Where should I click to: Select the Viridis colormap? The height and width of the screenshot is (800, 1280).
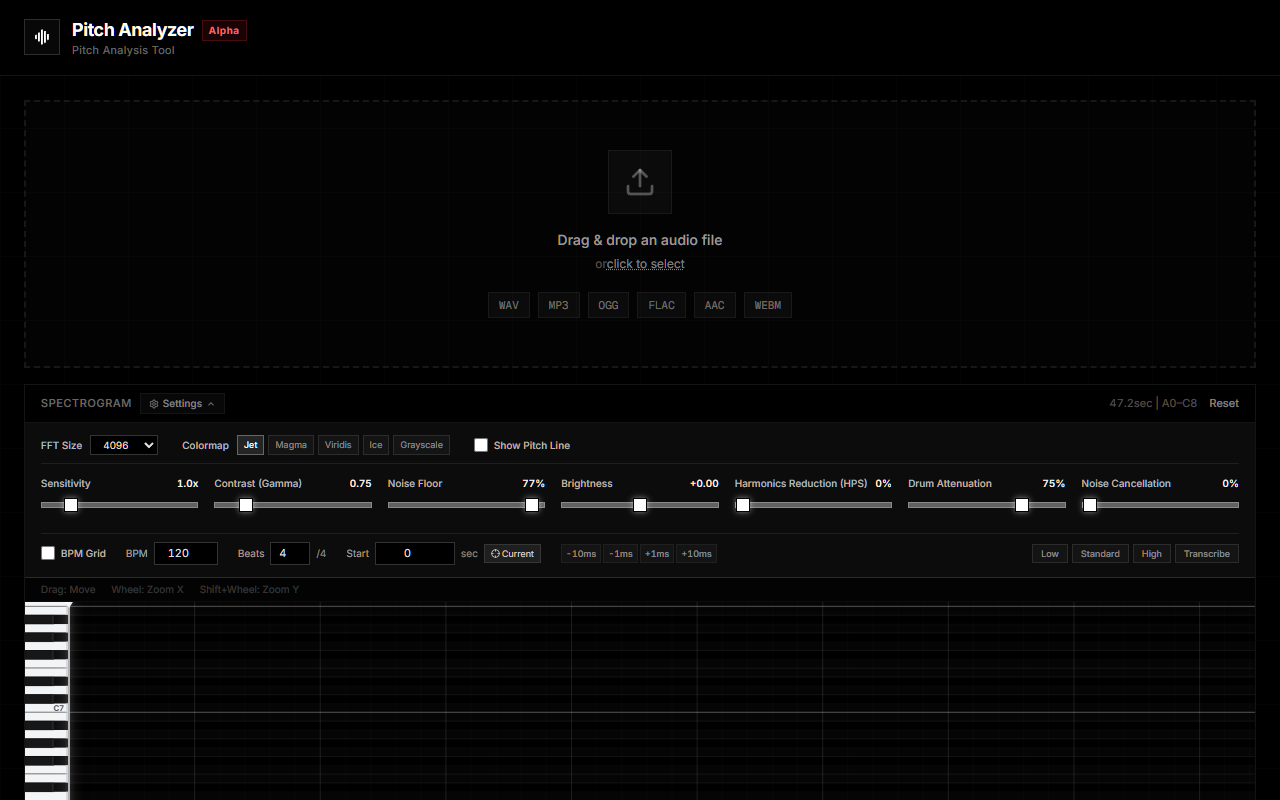(x=338, y=445)
